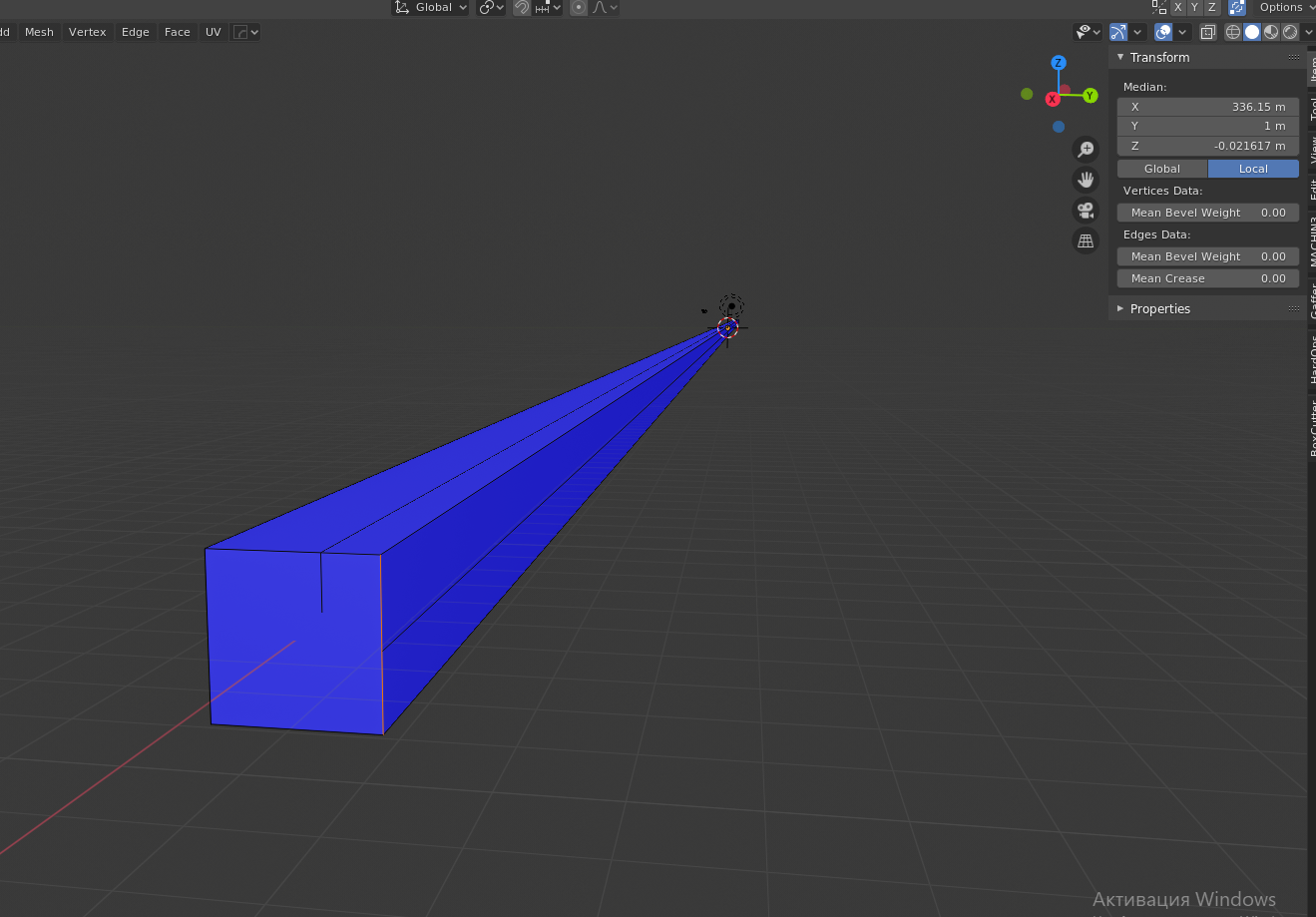Open transform orientation Global dropdown

(431, 7)
